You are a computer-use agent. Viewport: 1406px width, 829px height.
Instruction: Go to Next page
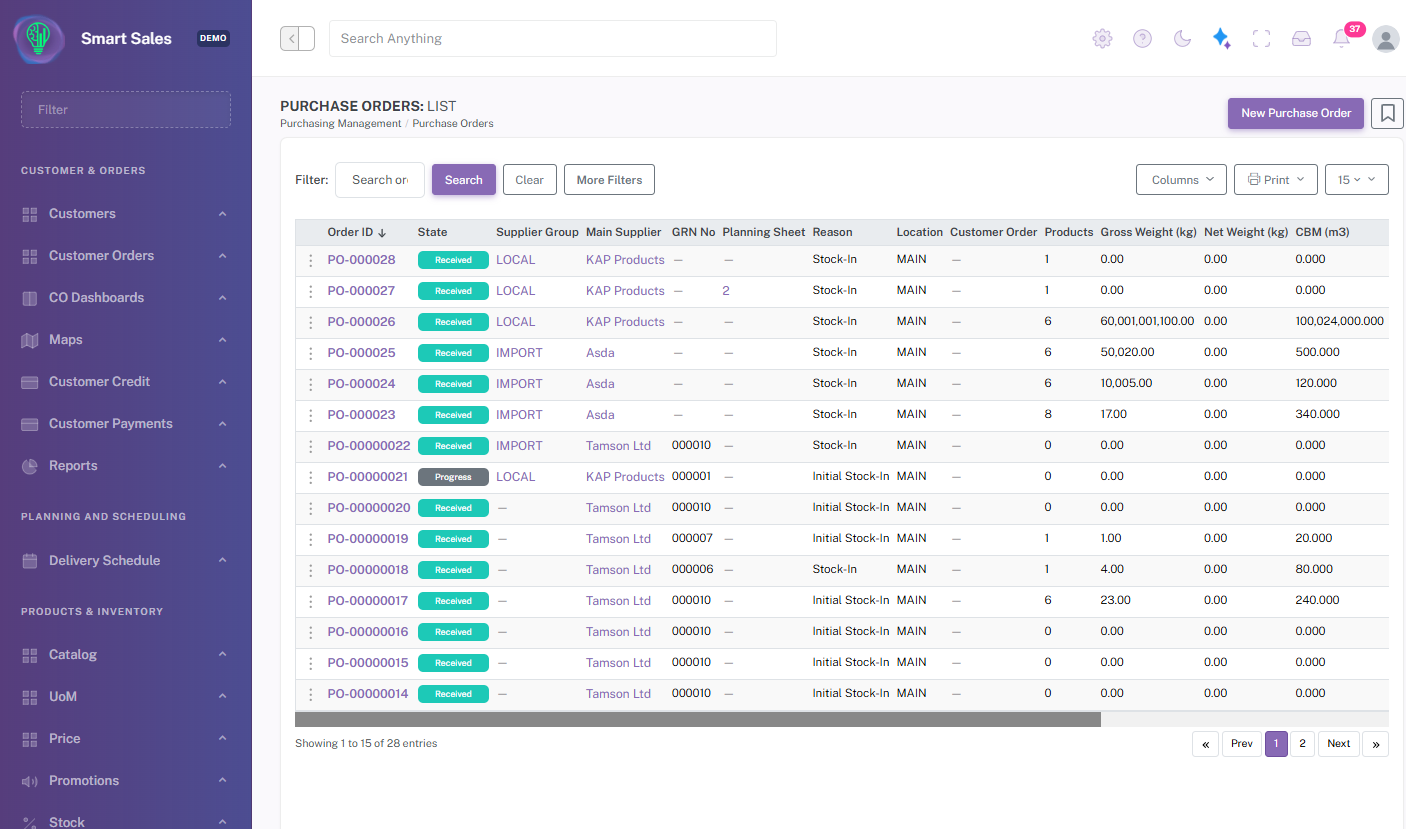(x=1339, y=744)
